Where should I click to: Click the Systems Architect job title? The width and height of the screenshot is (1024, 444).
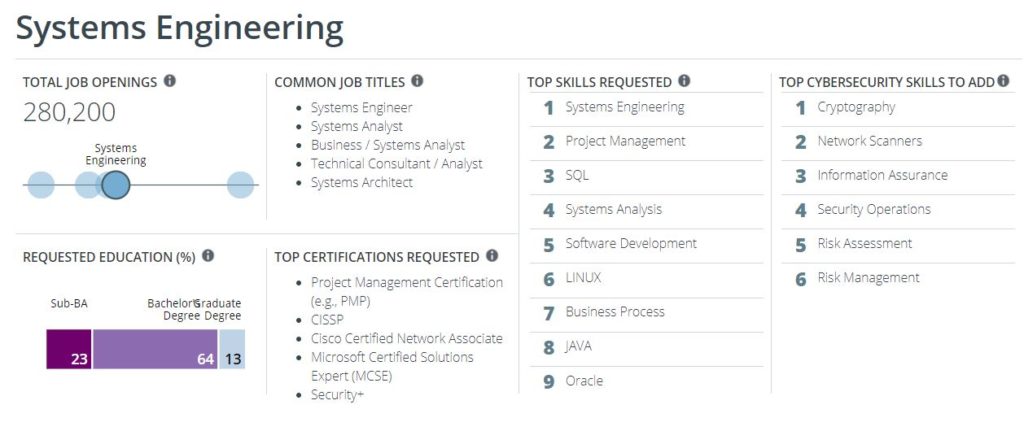[x=362, y=182]
